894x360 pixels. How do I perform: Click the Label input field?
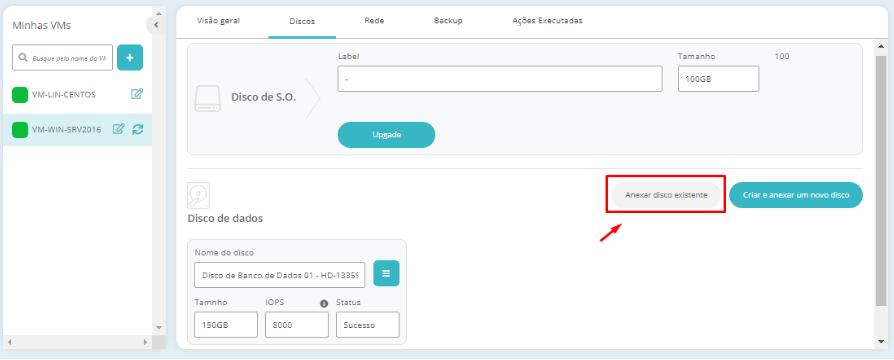500,79
